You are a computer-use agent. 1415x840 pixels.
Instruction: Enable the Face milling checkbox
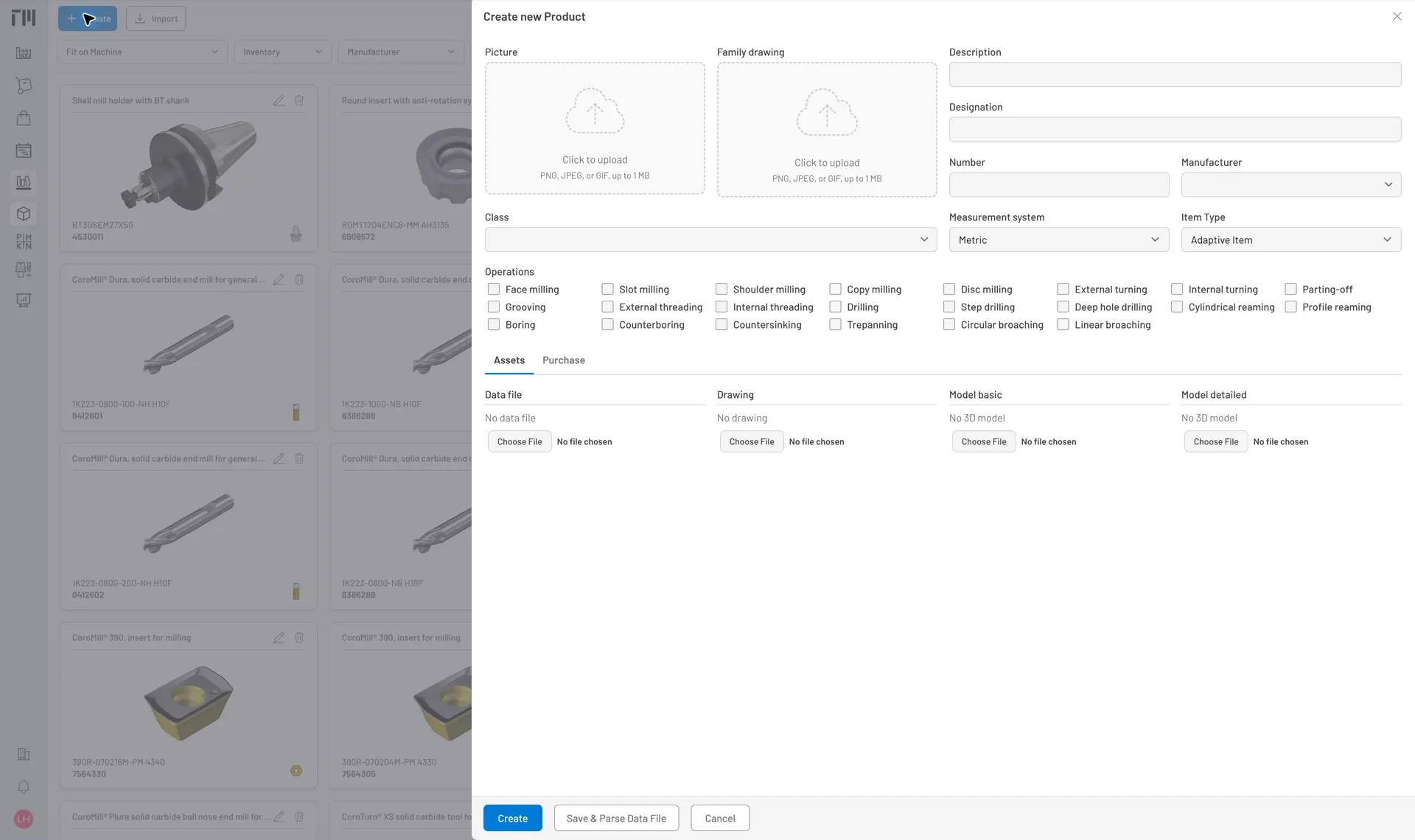(494, 289)
